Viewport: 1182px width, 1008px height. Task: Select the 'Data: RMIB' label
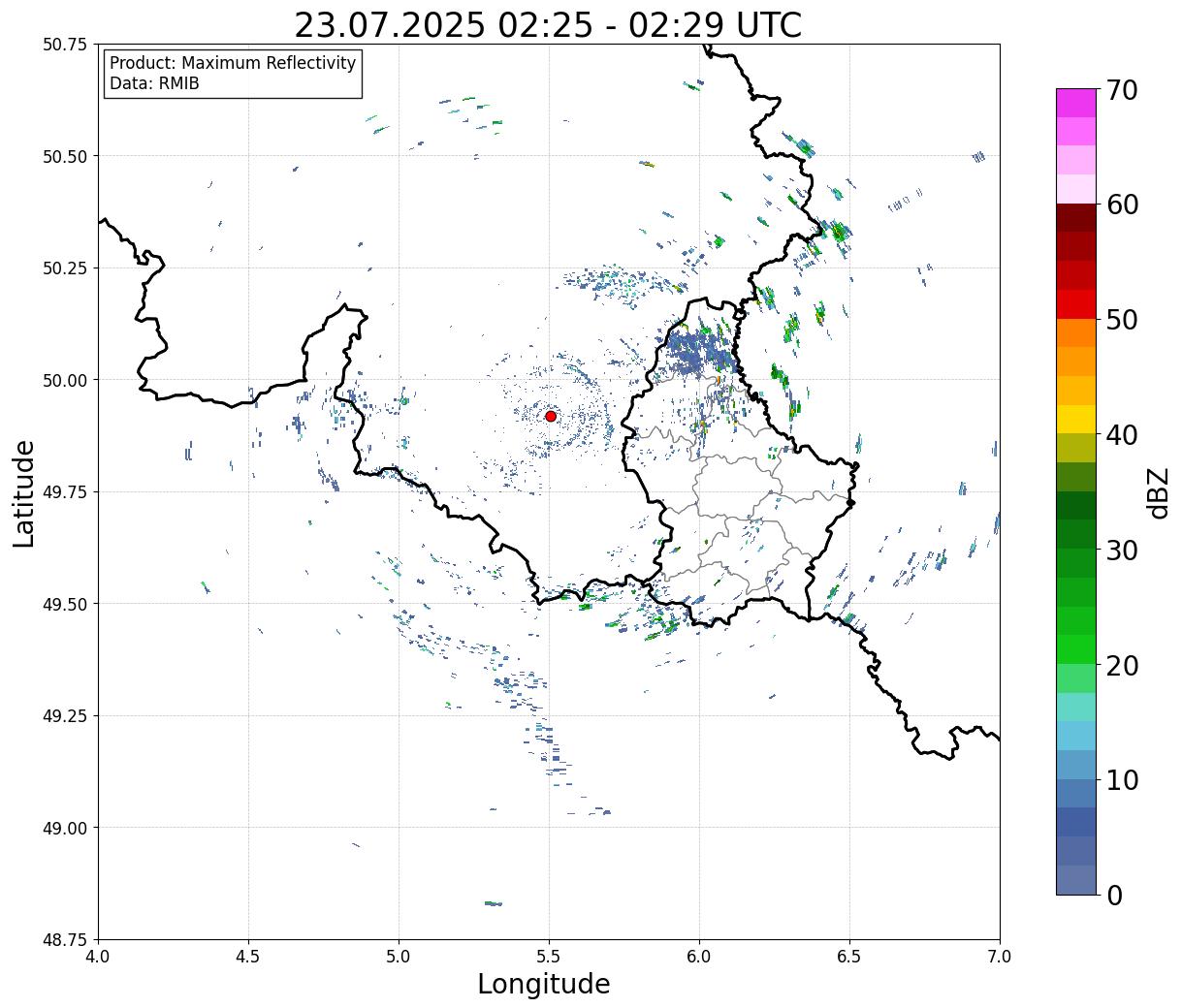[x=154, y=83]
